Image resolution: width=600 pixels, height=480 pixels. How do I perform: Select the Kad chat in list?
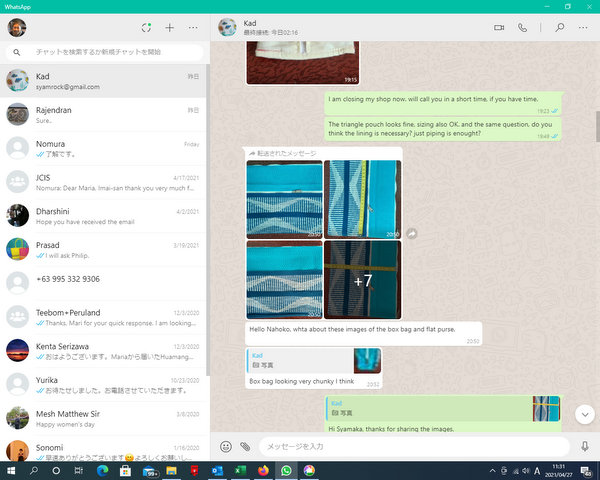coord(103,81)
